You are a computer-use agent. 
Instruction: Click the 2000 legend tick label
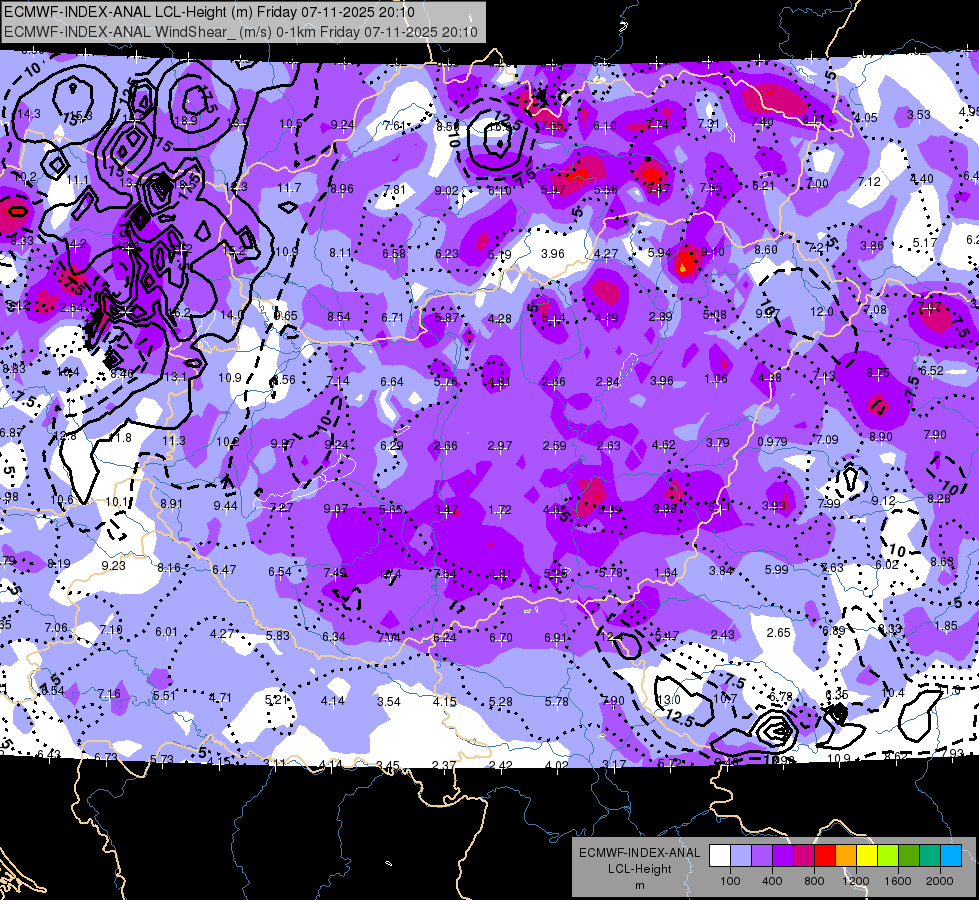click(940, 881)
